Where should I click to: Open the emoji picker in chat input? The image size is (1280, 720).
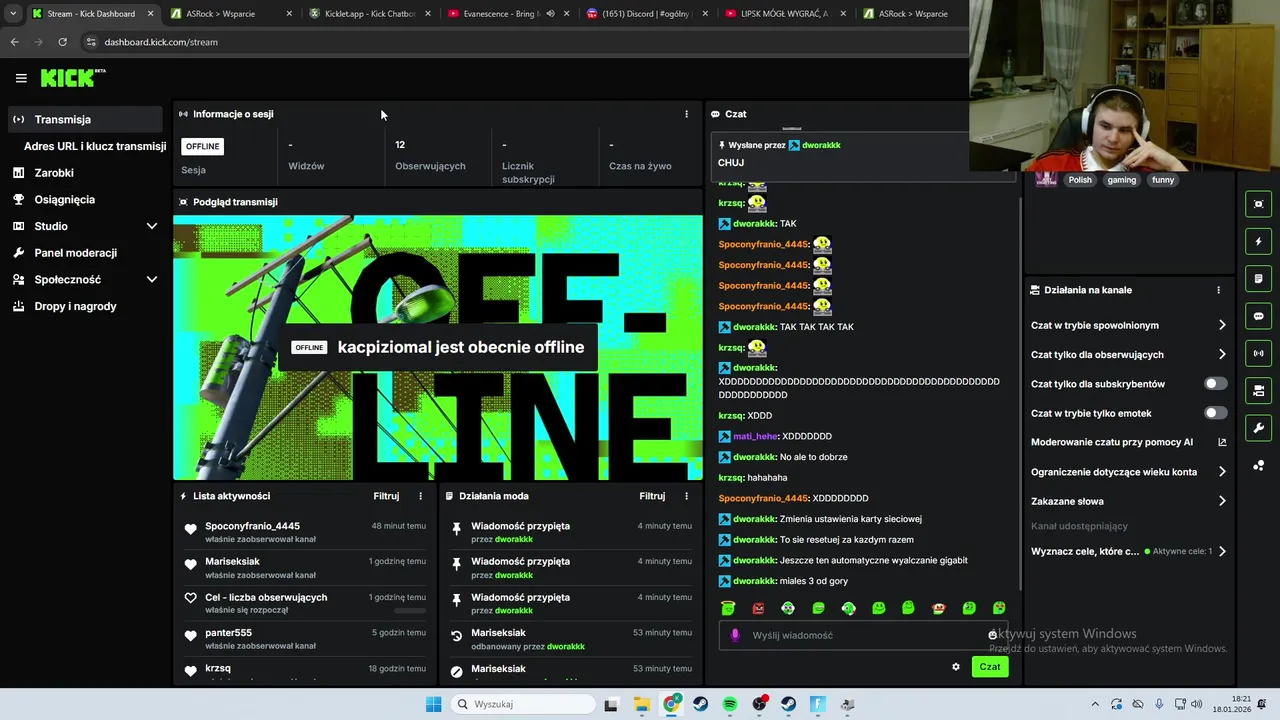992,635
